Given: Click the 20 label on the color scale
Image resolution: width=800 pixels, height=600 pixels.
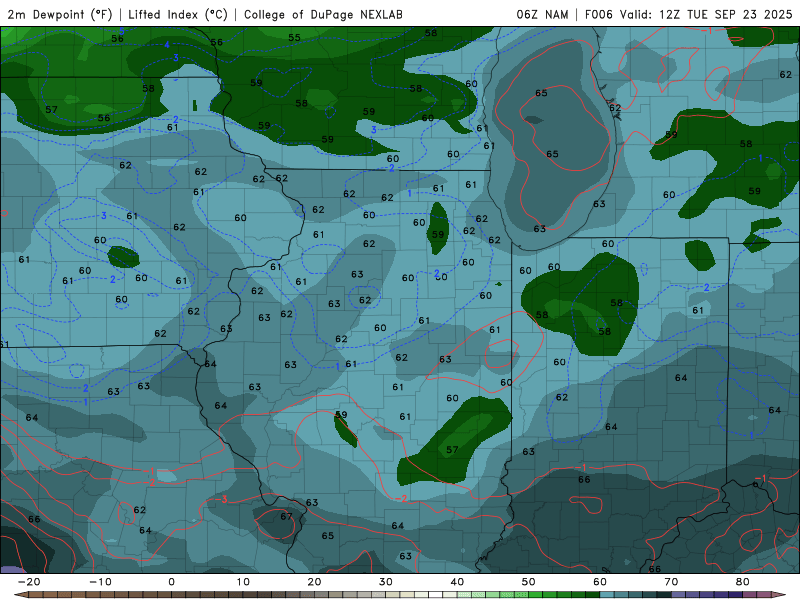Looking at the screenshot, I should 314,582.
